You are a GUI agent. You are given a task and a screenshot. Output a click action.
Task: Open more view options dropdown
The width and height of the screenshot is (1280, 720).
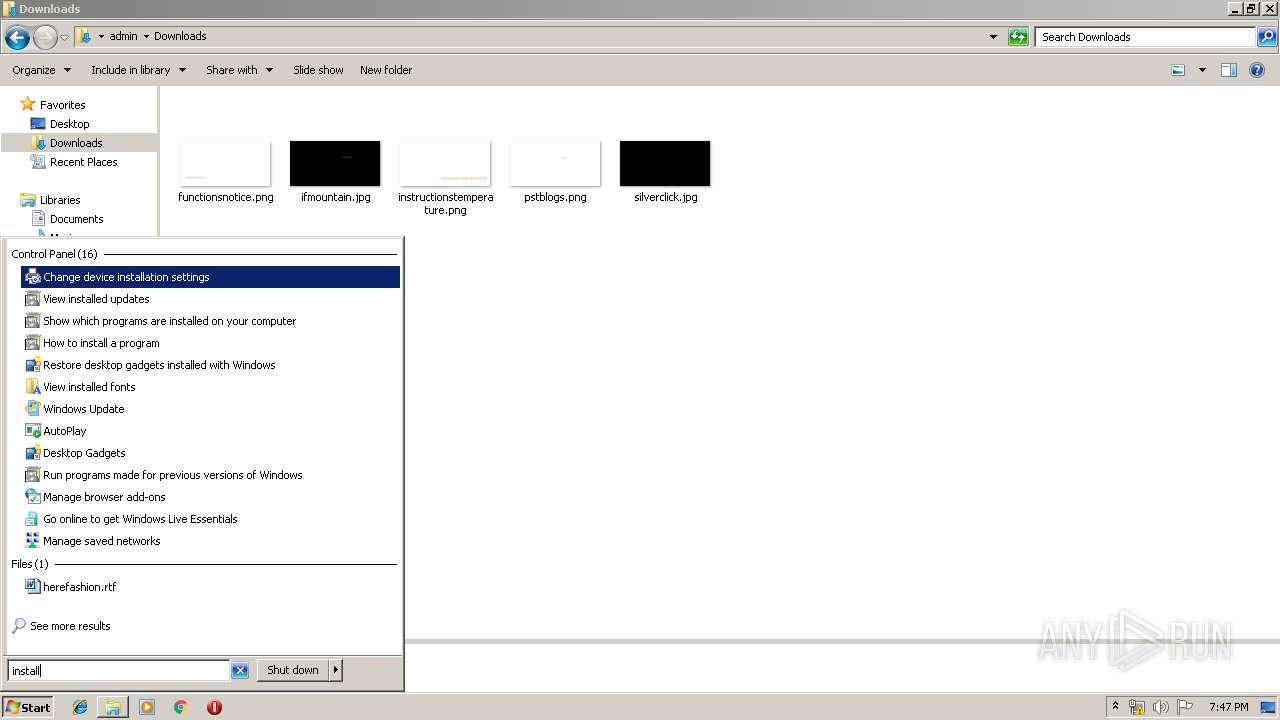point(1202,70)
